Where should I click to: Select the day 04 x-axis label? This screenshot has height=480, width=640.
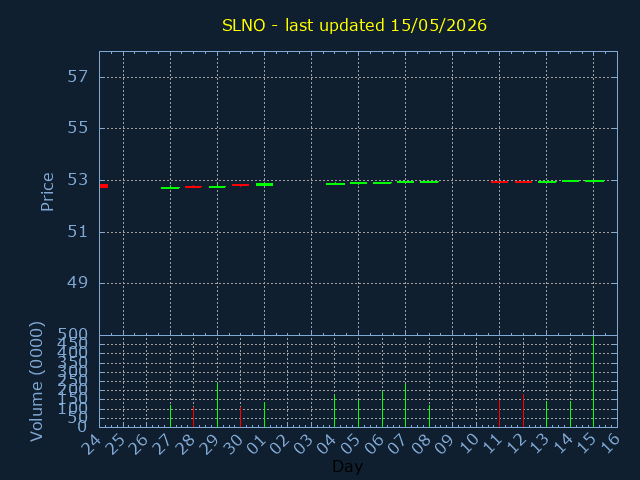[x=327, y=444]
